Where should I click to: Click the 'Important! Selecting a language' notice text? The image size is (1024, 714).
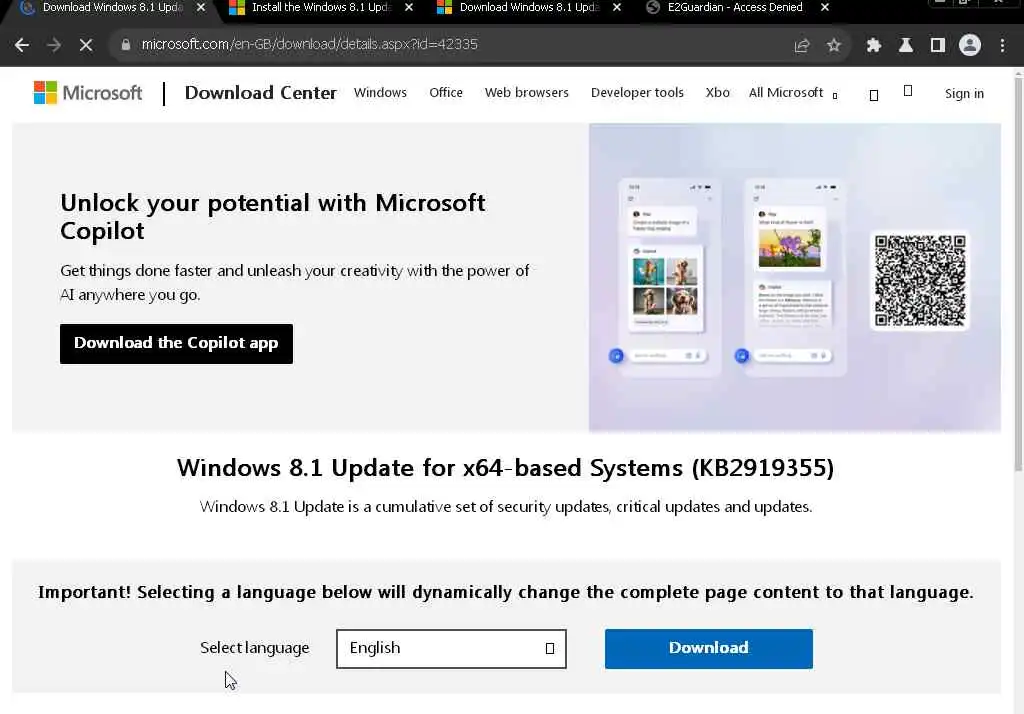tap(505, 592)
